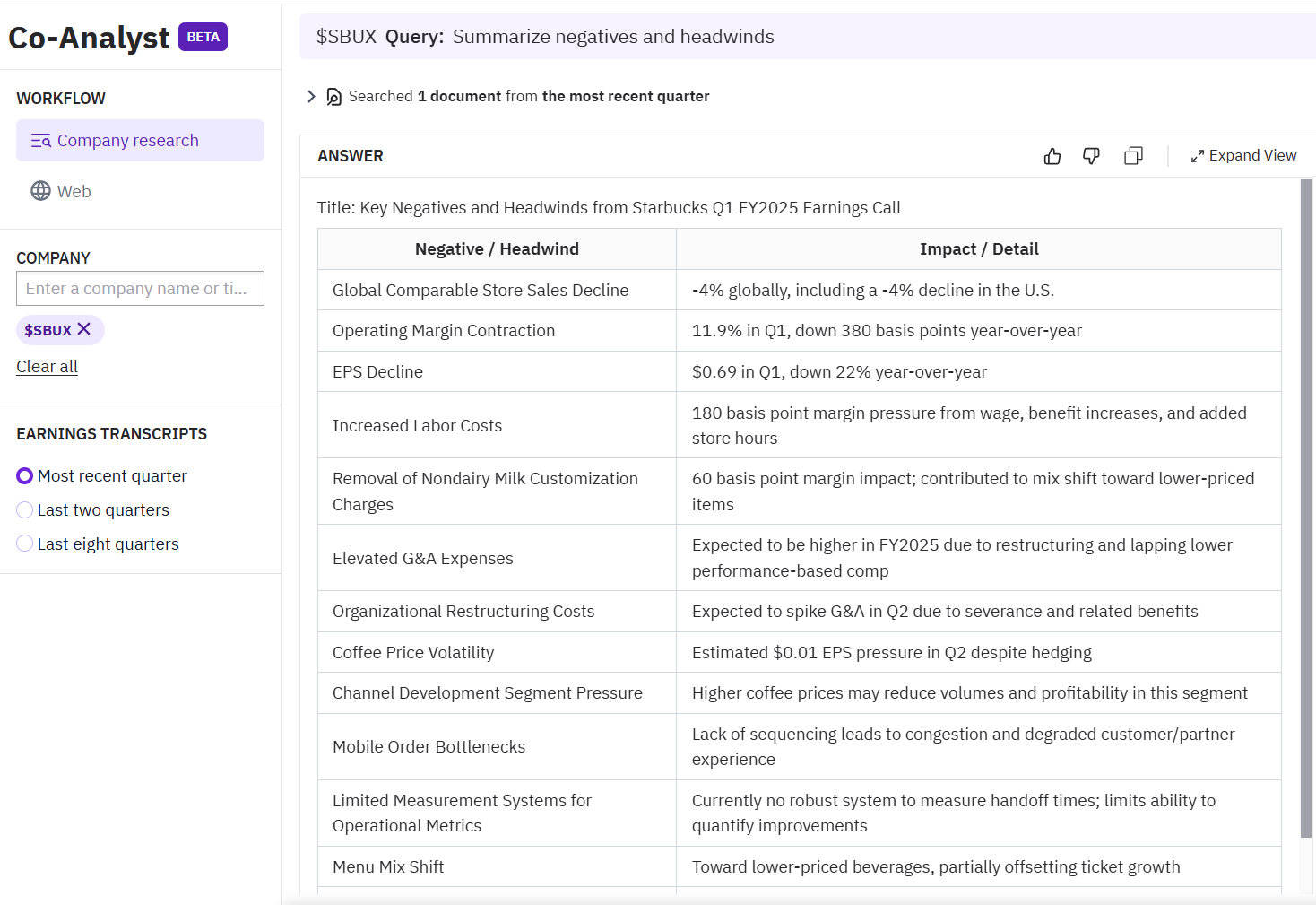Select Most recent quarter radio button

[25, 476]
